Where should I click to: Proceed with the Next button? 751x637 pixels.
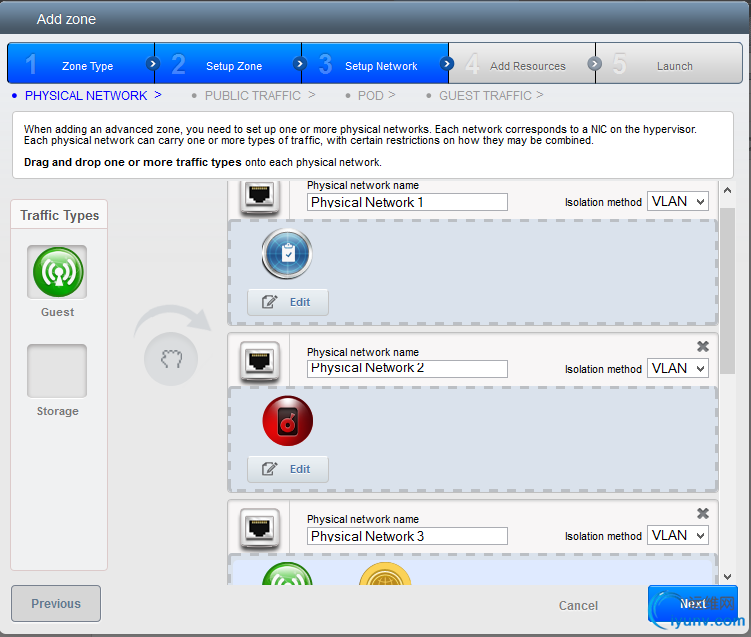point(693,604)
